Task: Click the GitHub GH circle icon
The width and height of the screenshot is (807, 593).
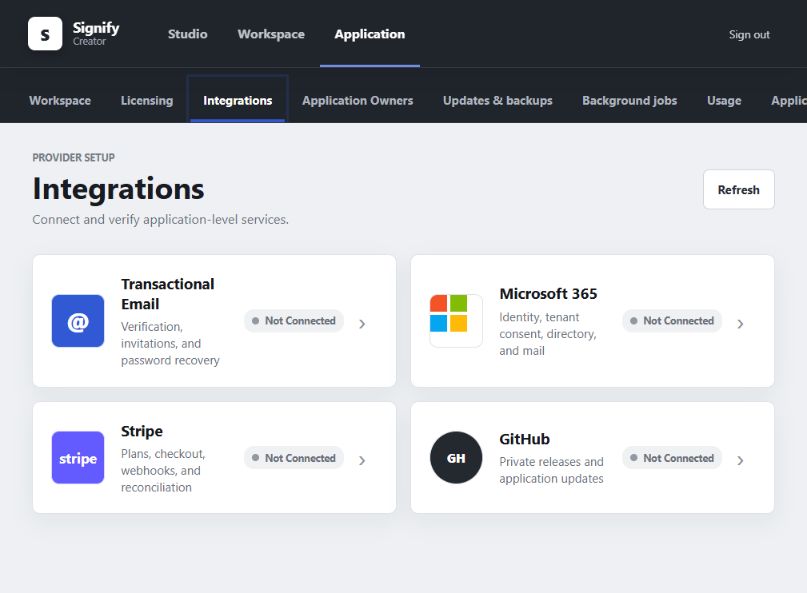Action: click(456, 458)
